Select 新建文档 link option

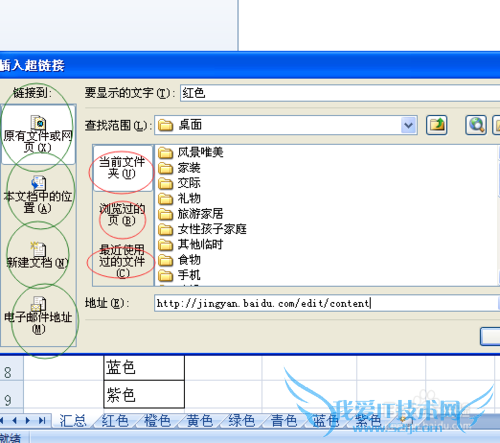(38, 256)
